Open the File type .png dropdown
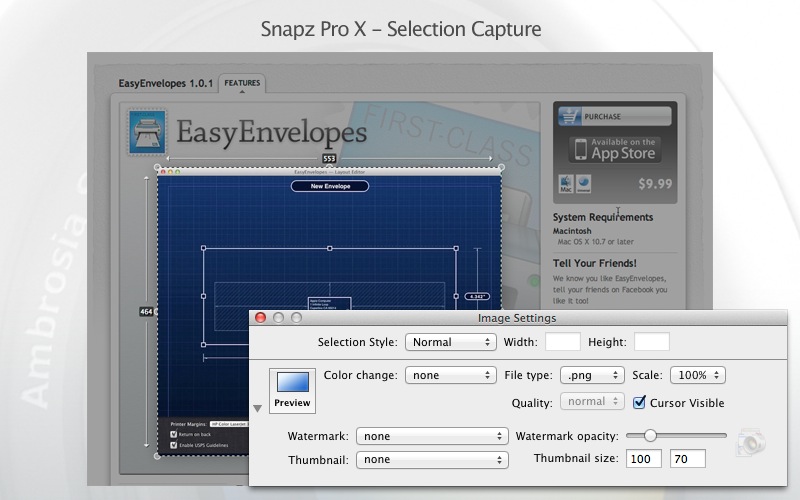 592,375
